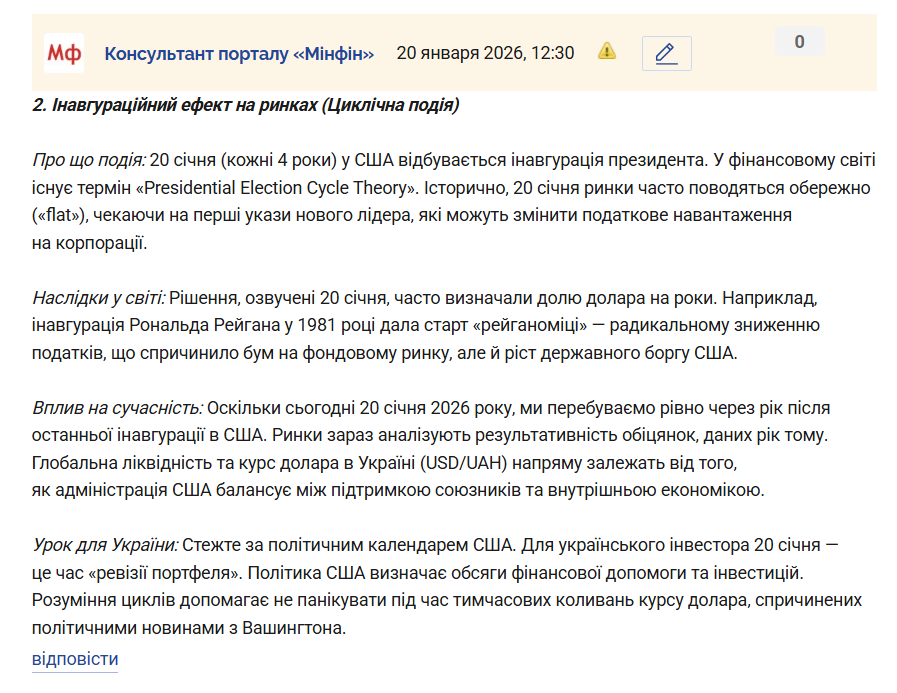Click the yellow warning report icon
The width and height of the screenshot is (897, 693).
coord(607,52)
